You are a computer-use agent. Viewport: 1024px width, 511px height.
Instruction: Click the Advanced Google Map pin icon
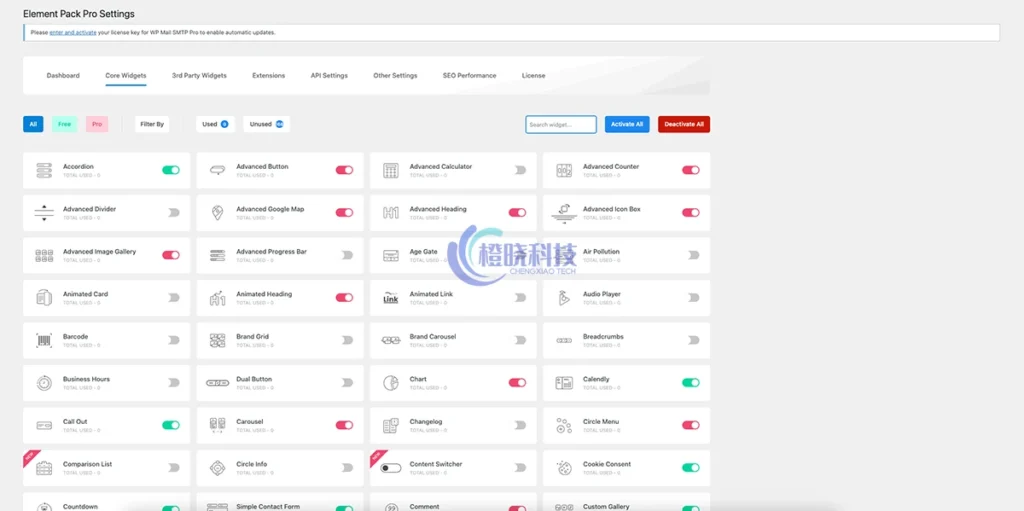pyautogui.click(x=217, y=213)
